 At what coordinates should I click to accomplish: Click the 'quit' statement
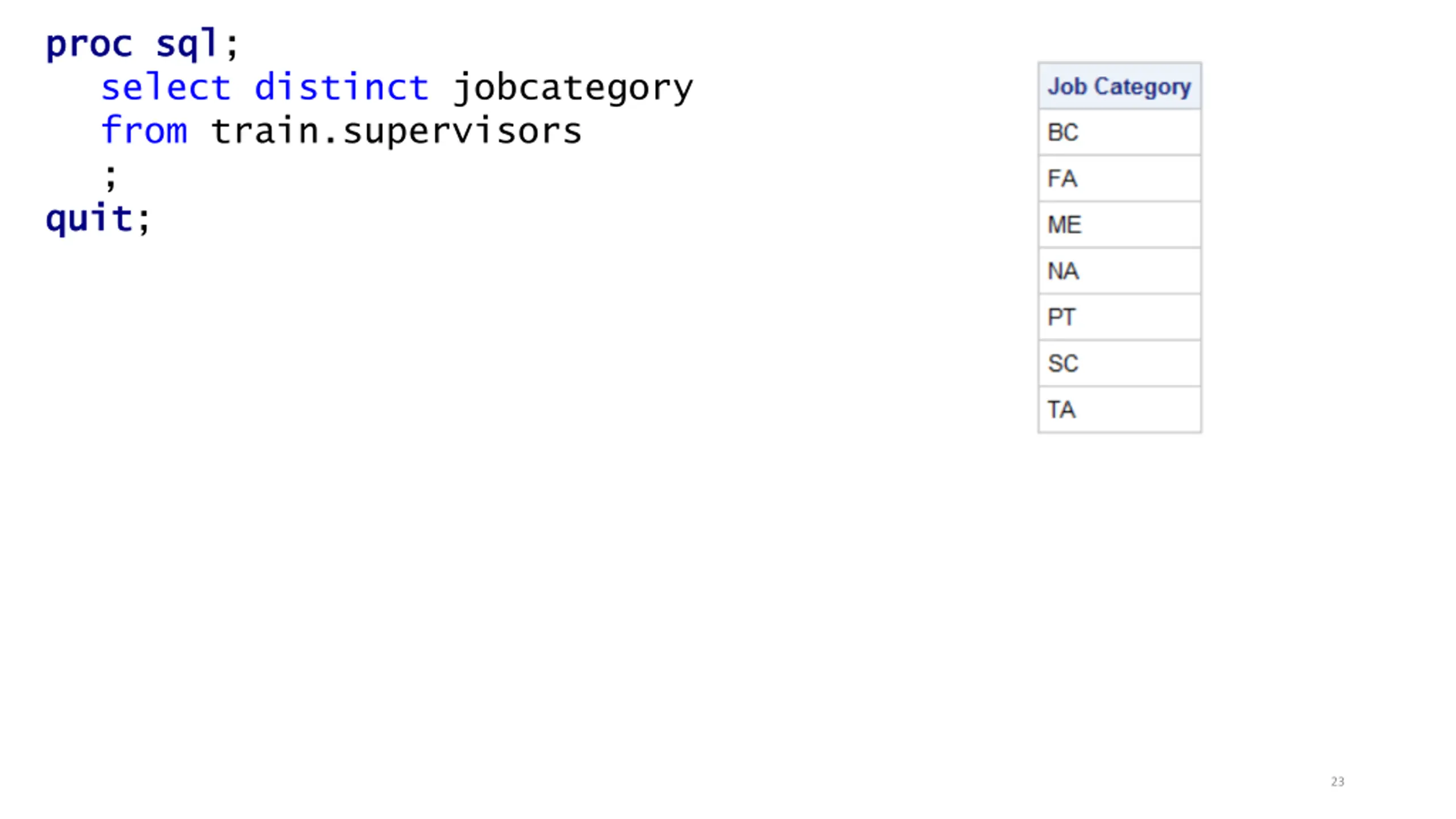coord(89,219)
